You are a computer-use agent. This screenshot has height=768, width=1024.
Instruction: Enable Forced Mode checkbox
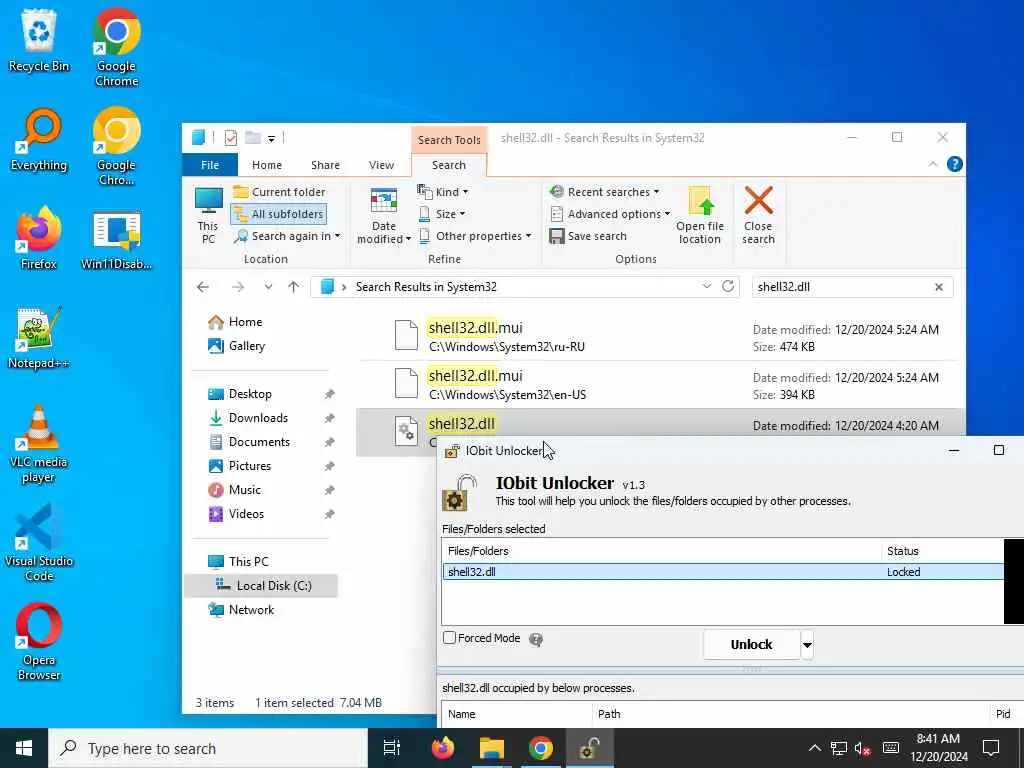click(x=449, y=638)
